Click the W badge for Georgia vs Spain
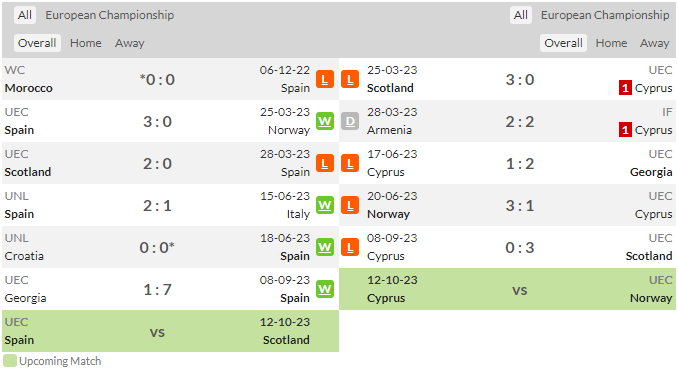Image resolution: width=678 pixels, height=378 pixels. [x=325, y=289]
